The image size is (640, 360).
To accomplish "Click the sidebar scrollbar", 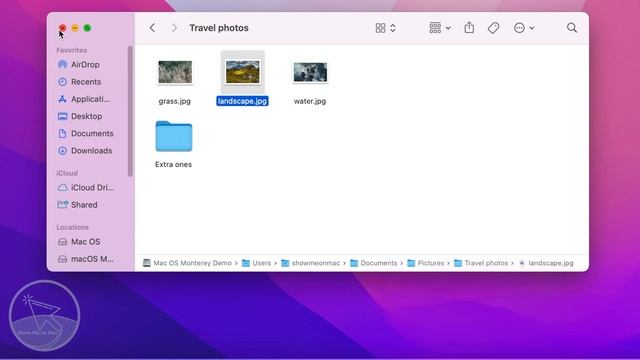I will coord(130,111).
